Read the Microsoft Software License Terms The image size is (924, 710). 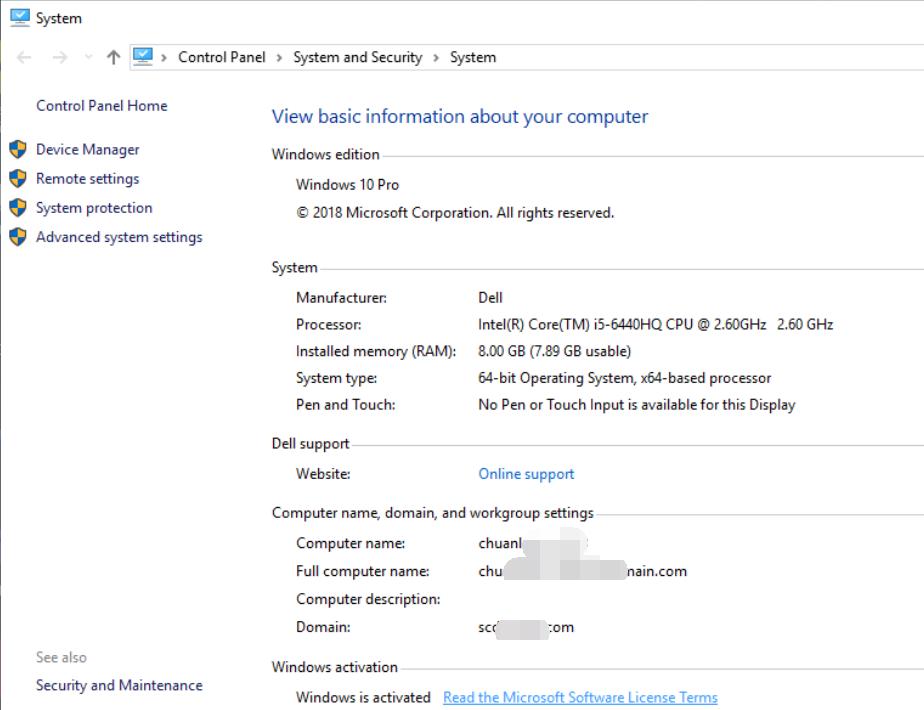[580, 697]
